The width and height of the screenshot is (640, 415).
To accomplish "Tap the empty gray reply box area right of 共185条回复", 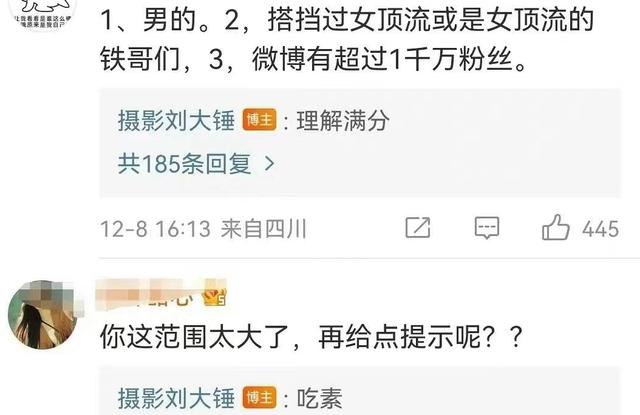I will [x=449, y=164].
